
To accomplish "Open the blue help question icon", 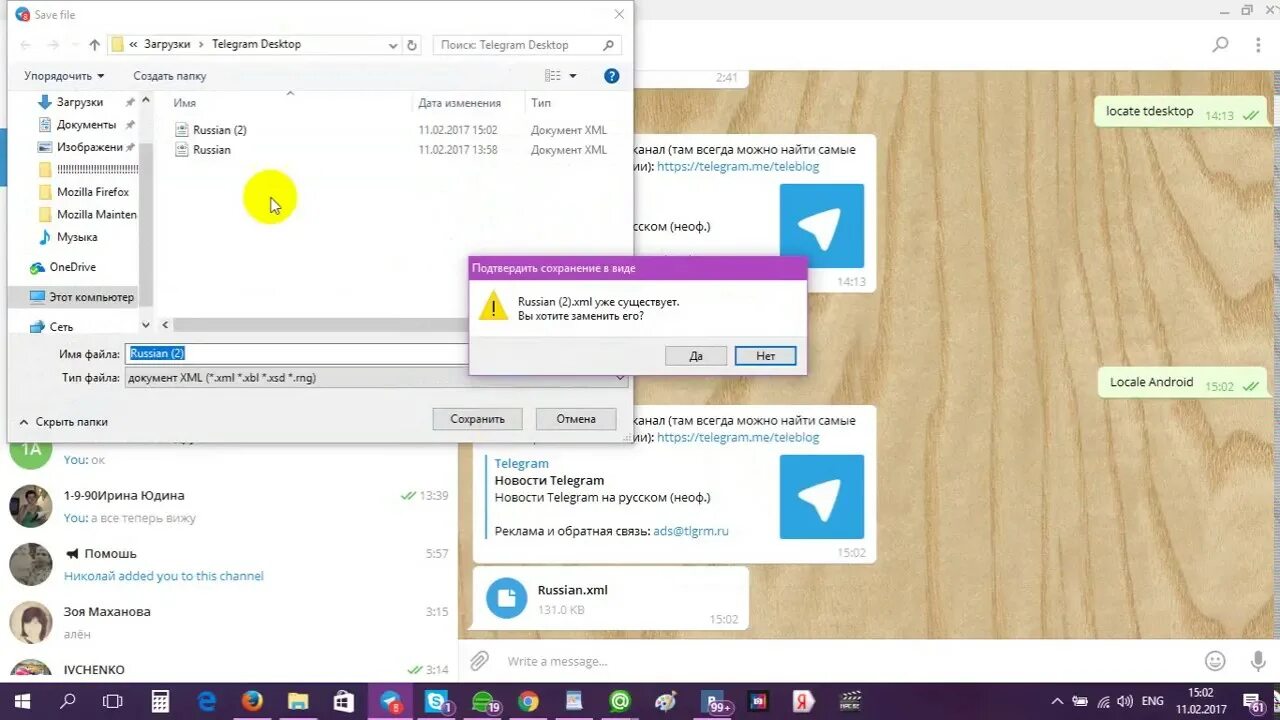I will pos(612,76).
